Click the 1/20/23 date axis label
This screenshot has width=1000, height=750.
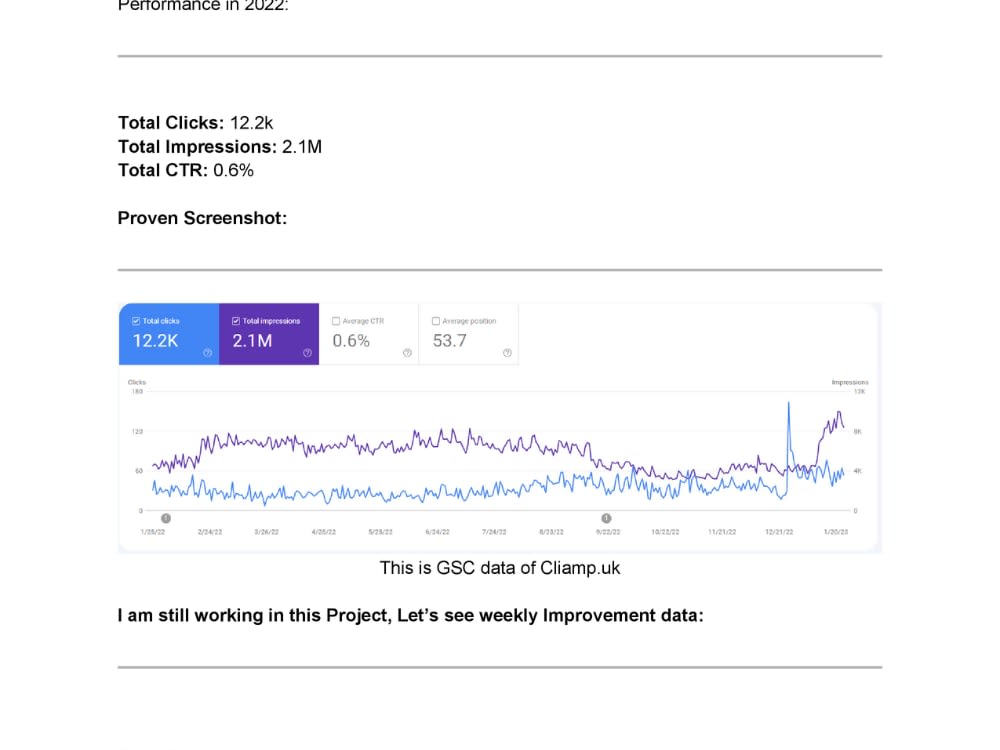[835, 532]
